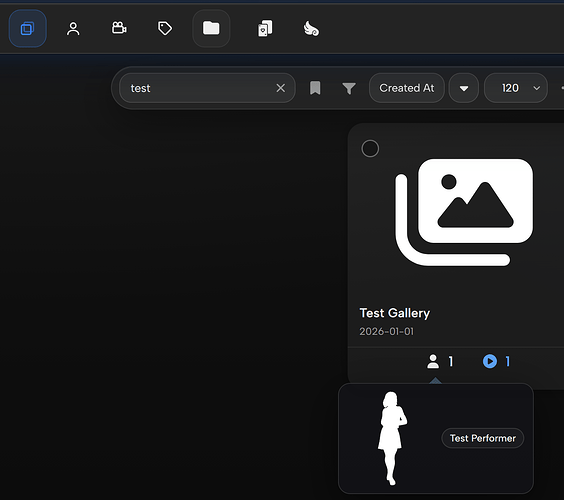Viewport: 564px width, 500px height.
Task: Open the Created At sort dropdown
Action: click(x=407, y=88)
